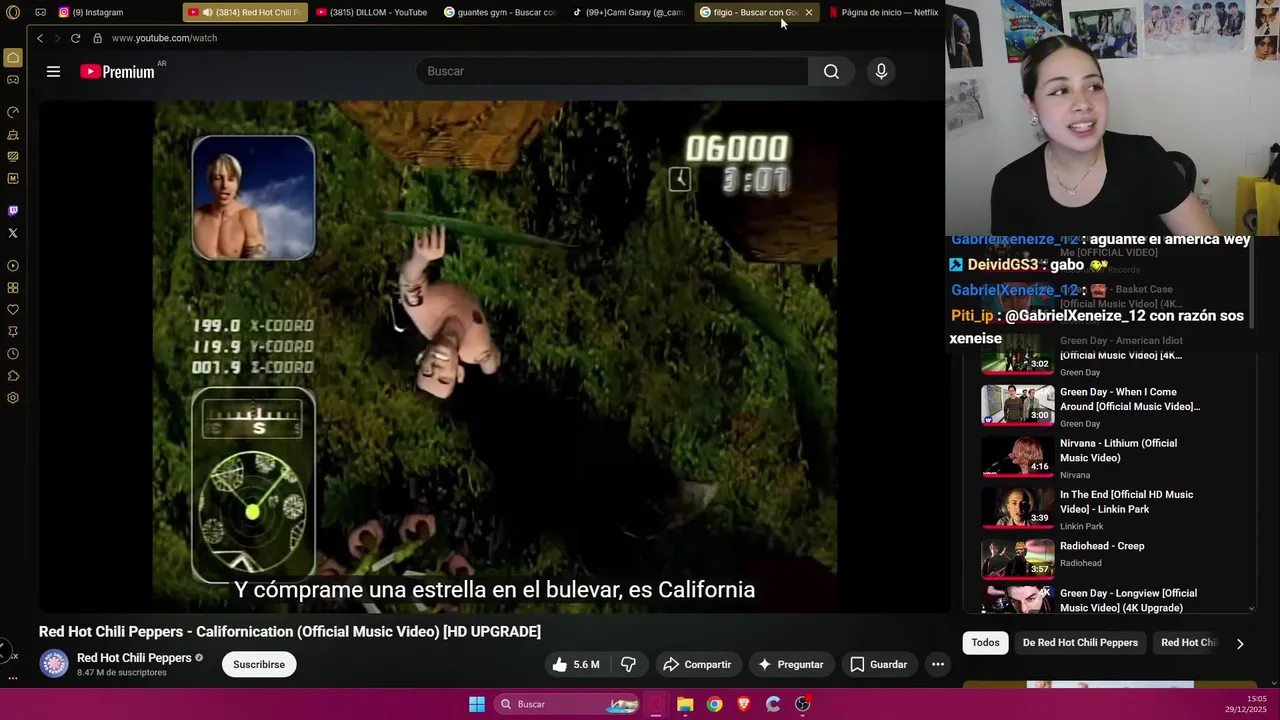Open the sidebar settings gear icon

[x=13, y=398]
